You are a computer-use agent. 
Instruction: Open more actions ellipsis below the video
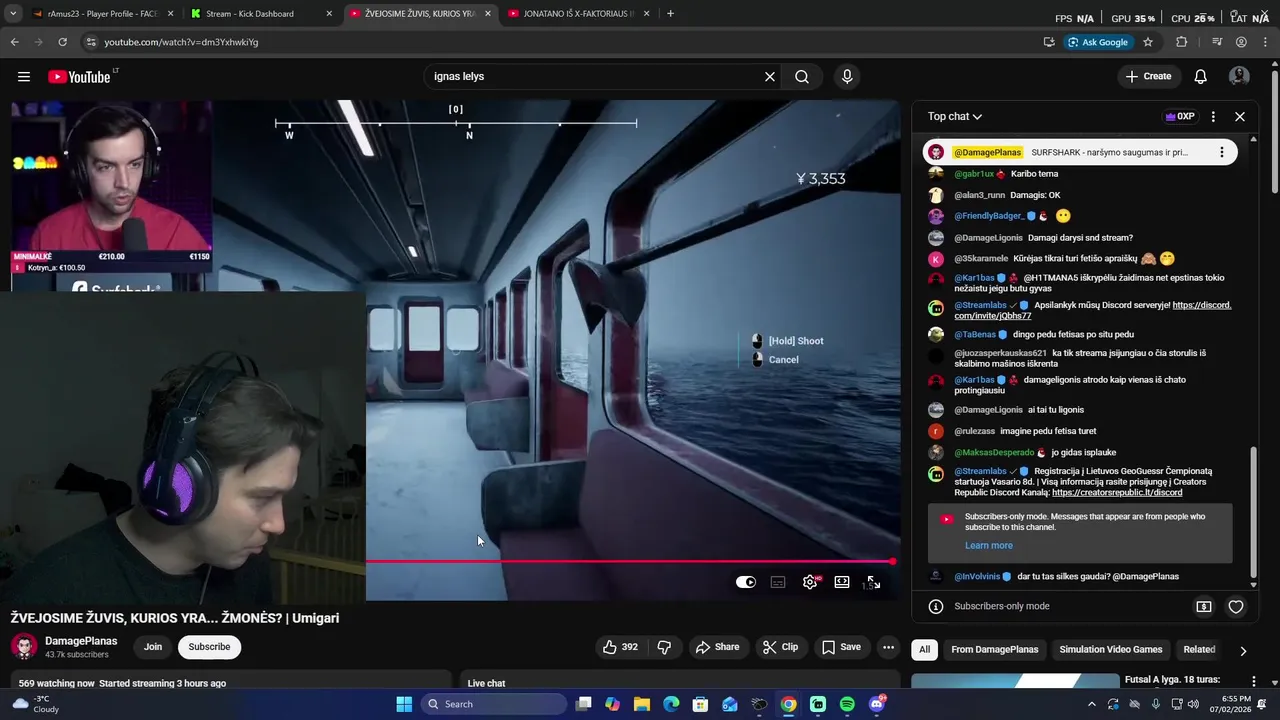(x=888, y=647)
